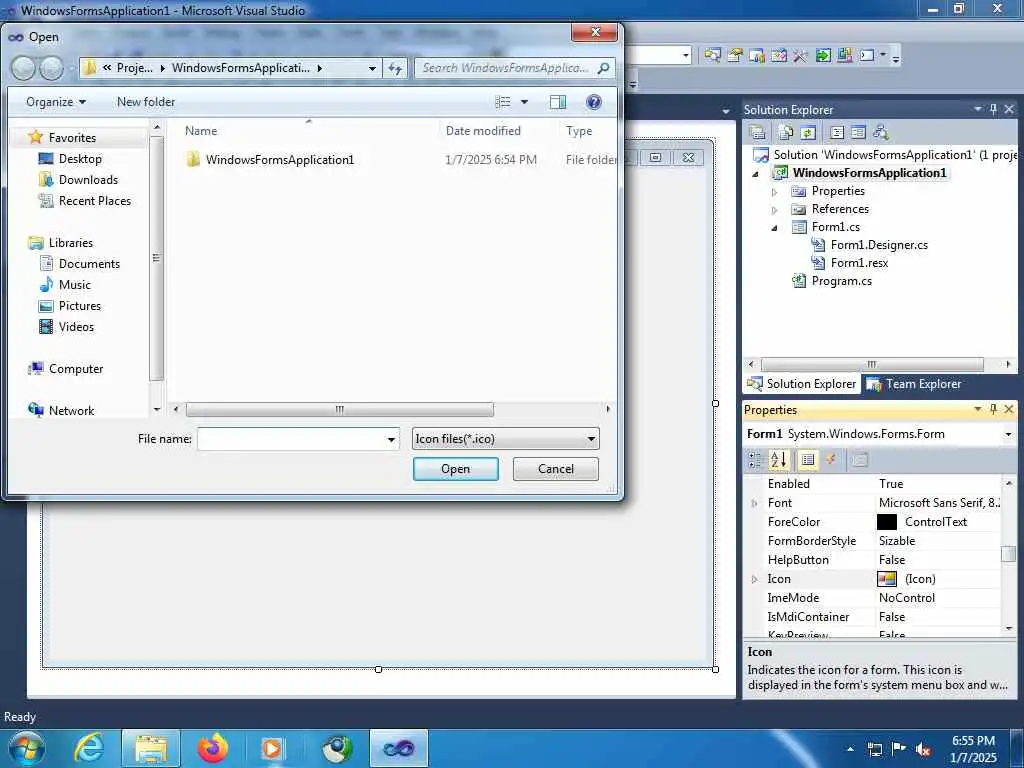The image size is (1024, 768).
Task: Click the Icon property thumbnail
Action: tap(886, 579)
